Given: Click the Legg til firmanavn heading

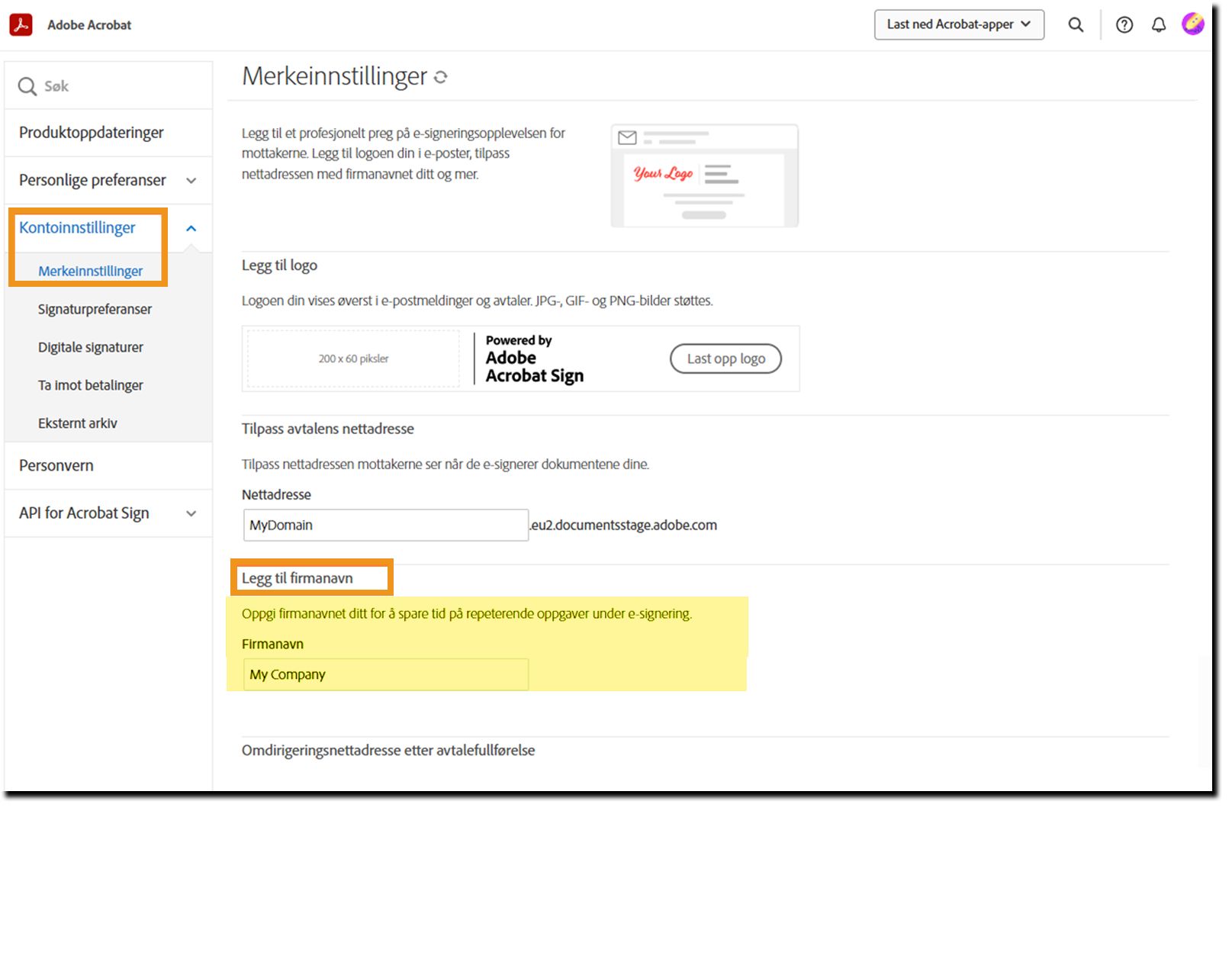Looking at the screenshot, I should (298, 578).
